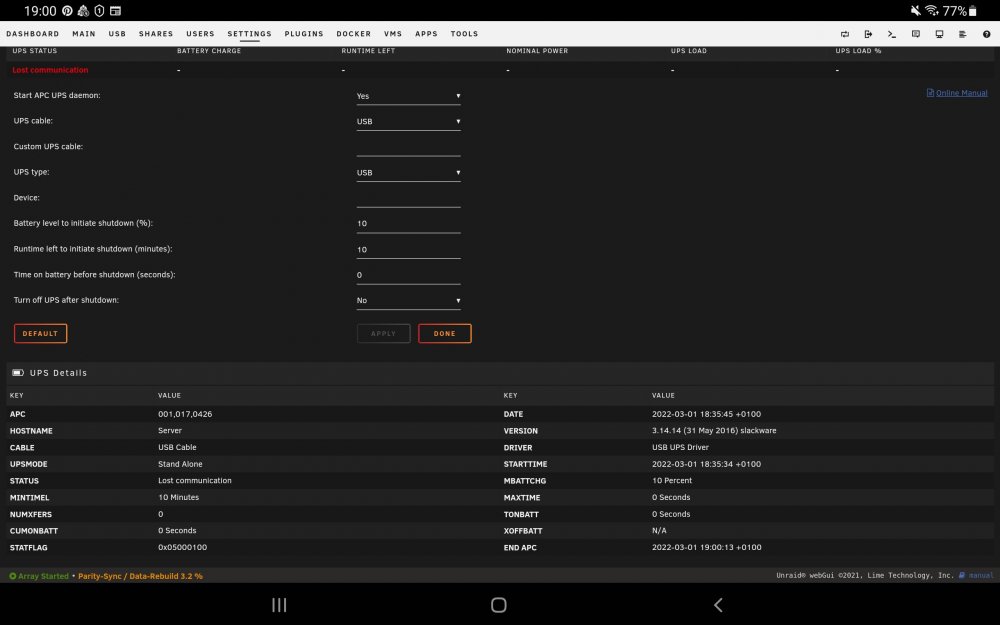This screenshot has height=625, width=1000.
Task: Click the VERSION value 3.14.14 slackware
Action: (714, 430)
